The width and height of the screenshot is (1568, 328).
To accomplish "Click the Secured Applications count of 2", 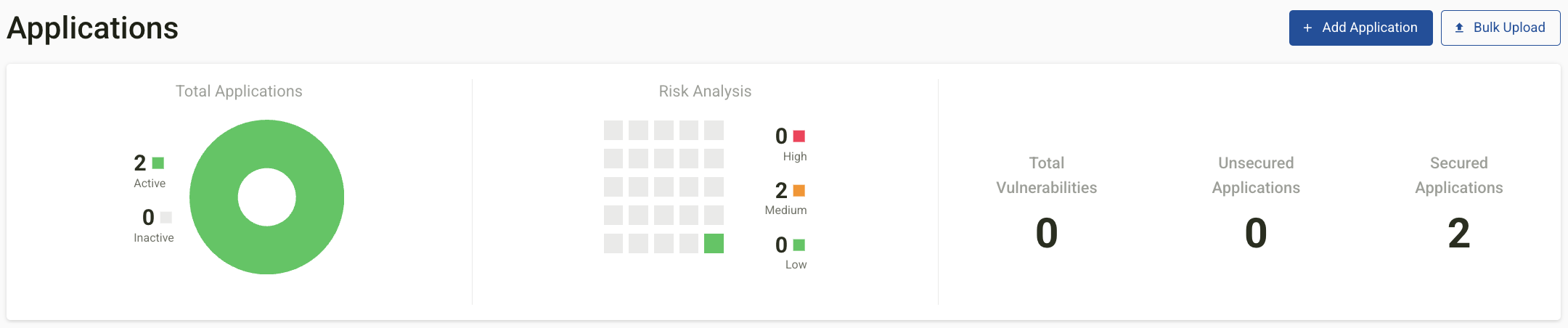I will pos(1458,233).
